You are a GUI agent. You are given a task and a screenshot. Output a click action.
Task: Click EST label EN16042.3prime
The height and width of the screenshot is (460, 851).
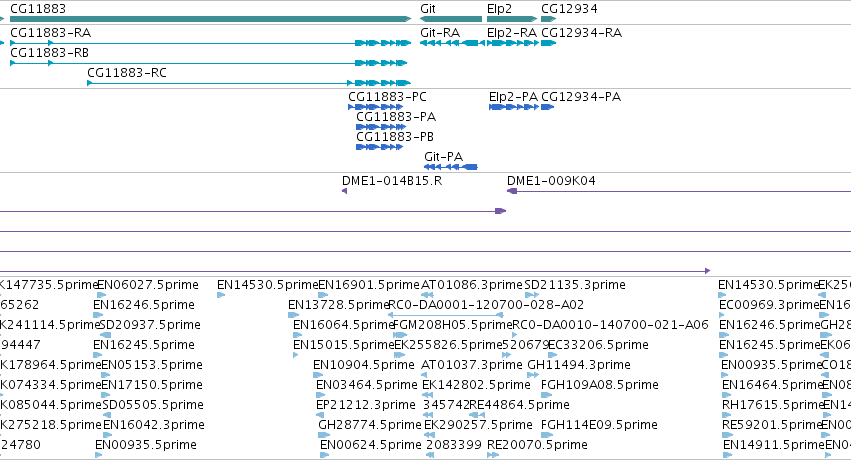coord(154,425)
